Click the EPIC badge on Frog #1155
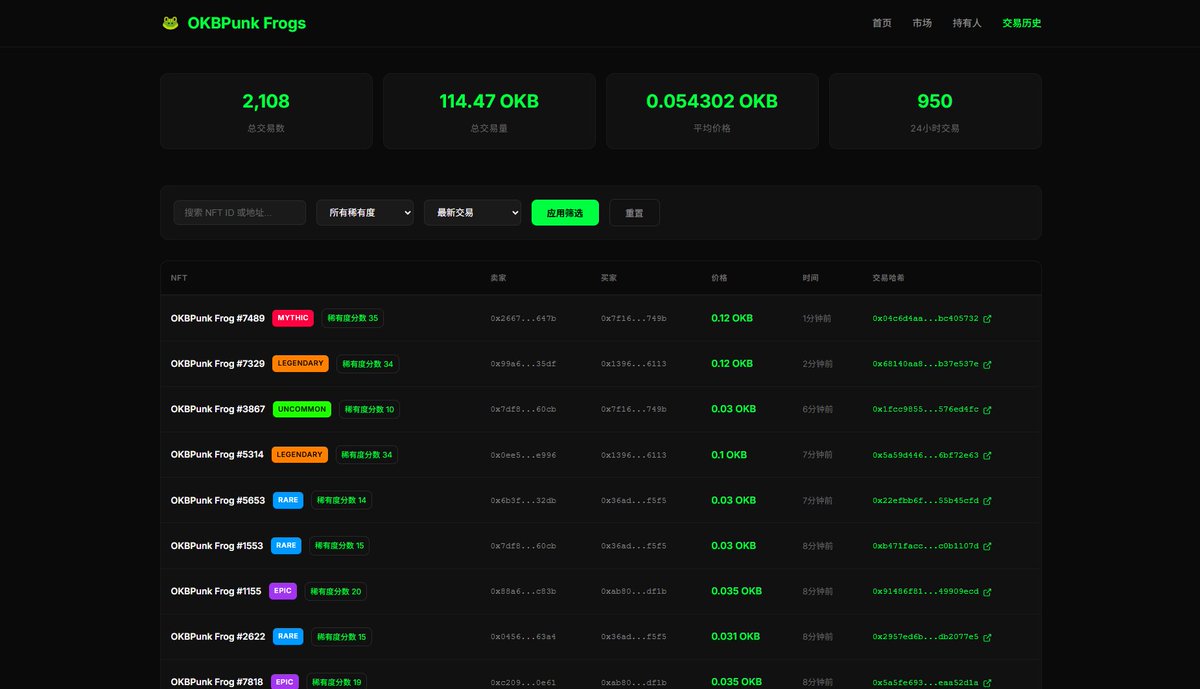 (x=283, y=591)
